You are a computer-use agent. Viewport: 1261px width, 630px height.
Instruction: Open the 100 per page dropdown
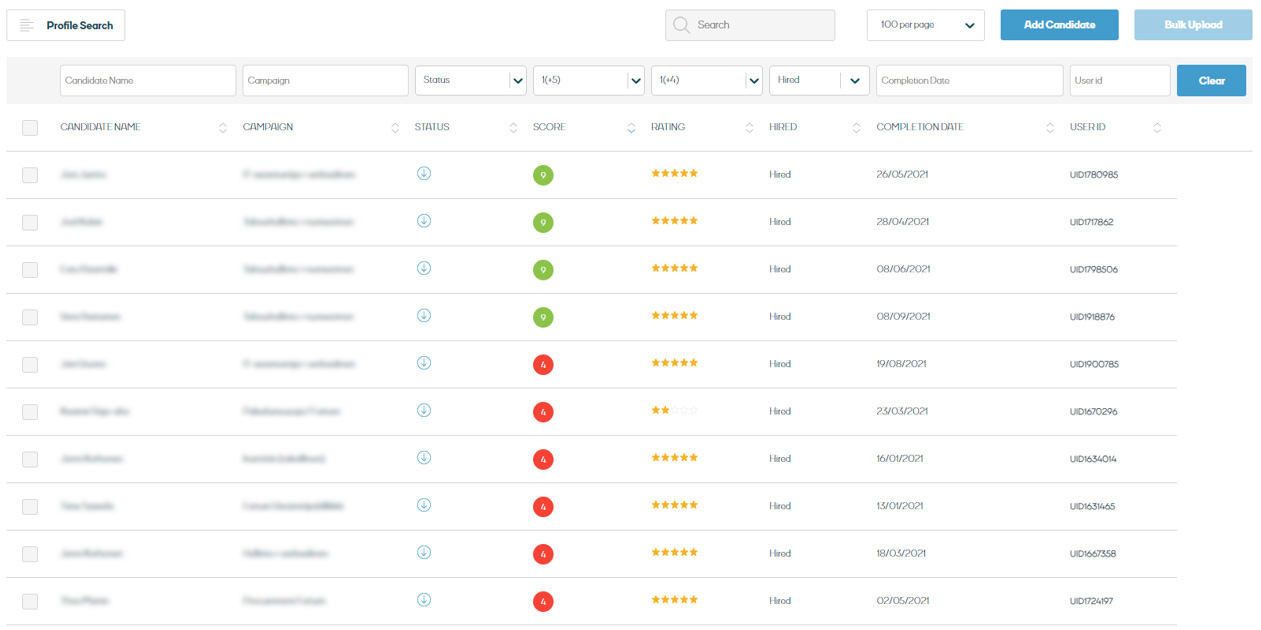926,25
